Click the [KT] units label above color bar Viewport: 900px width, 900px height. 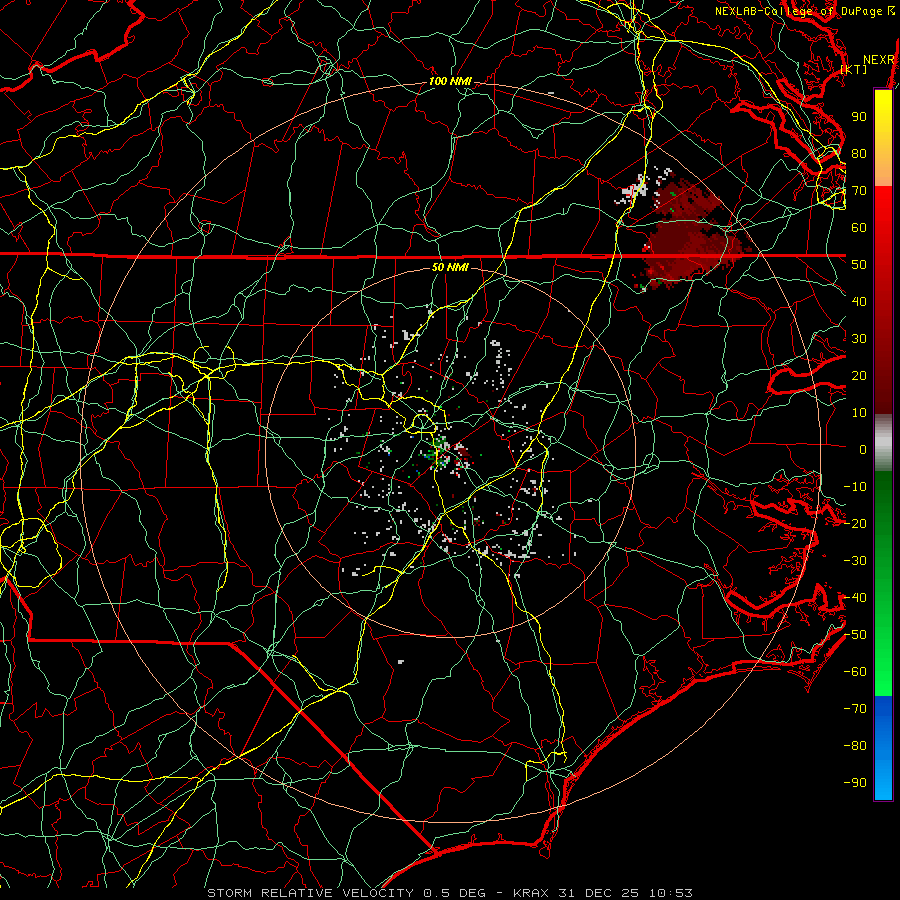click(854, 69)
